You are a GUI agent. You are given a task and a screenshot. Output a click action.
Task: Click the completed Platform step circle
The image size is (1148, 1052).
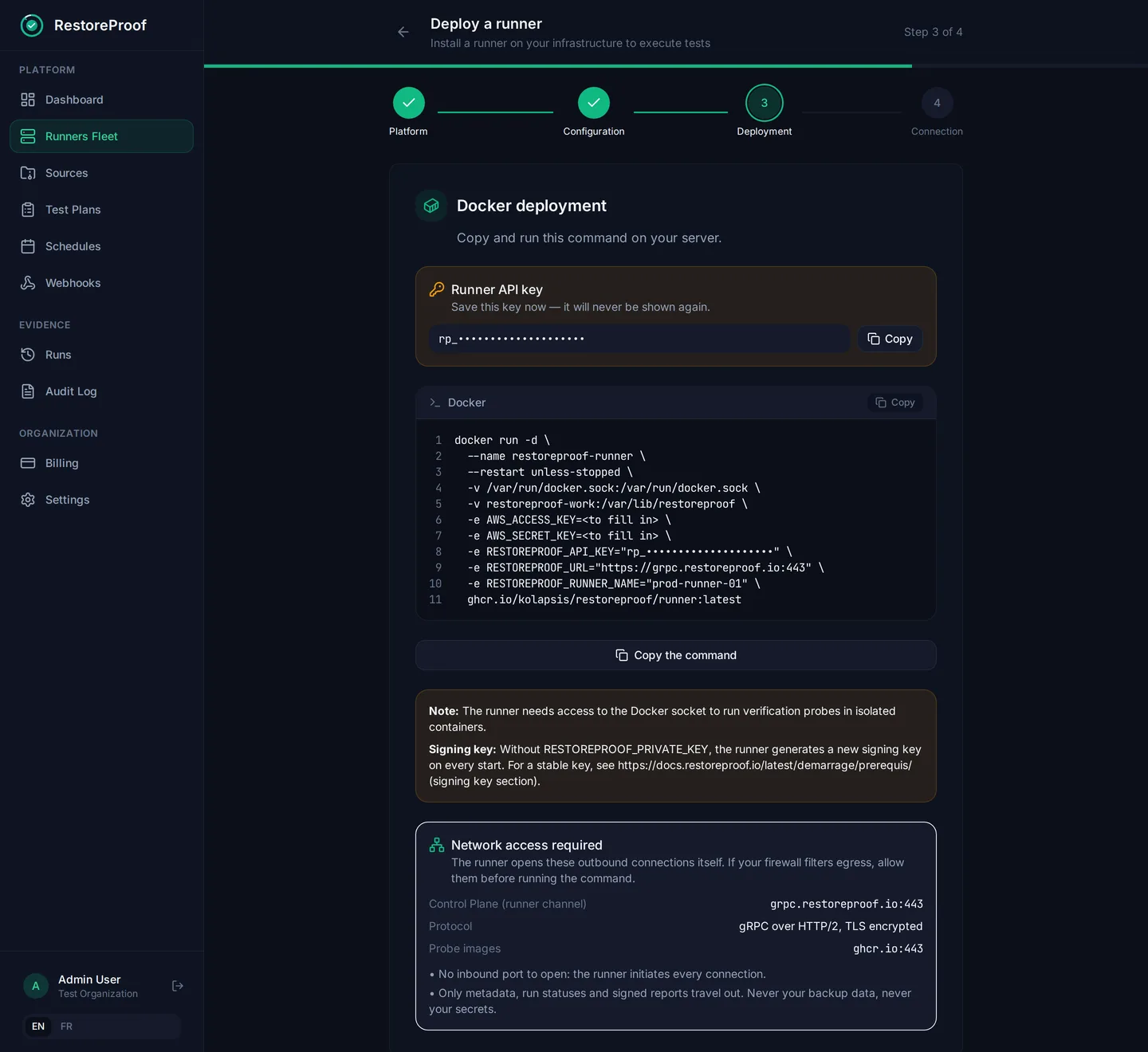pos(409,103)
